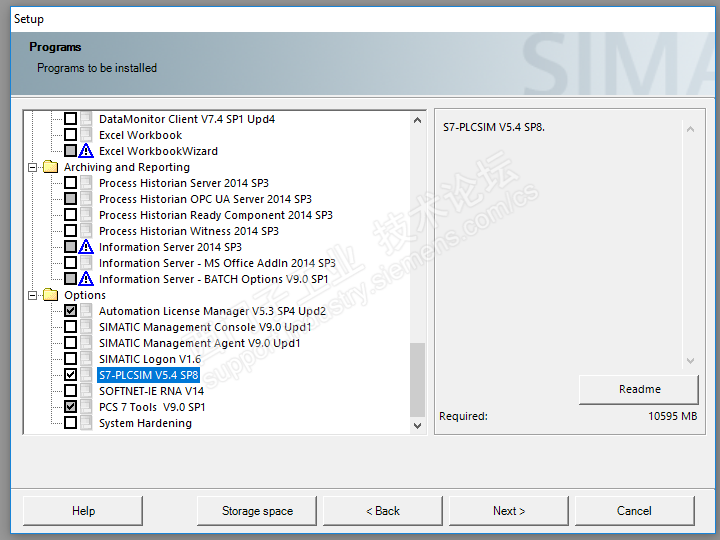Select the SOFTNET-IE RNA V14 checkbox

(x=70, y=391)
